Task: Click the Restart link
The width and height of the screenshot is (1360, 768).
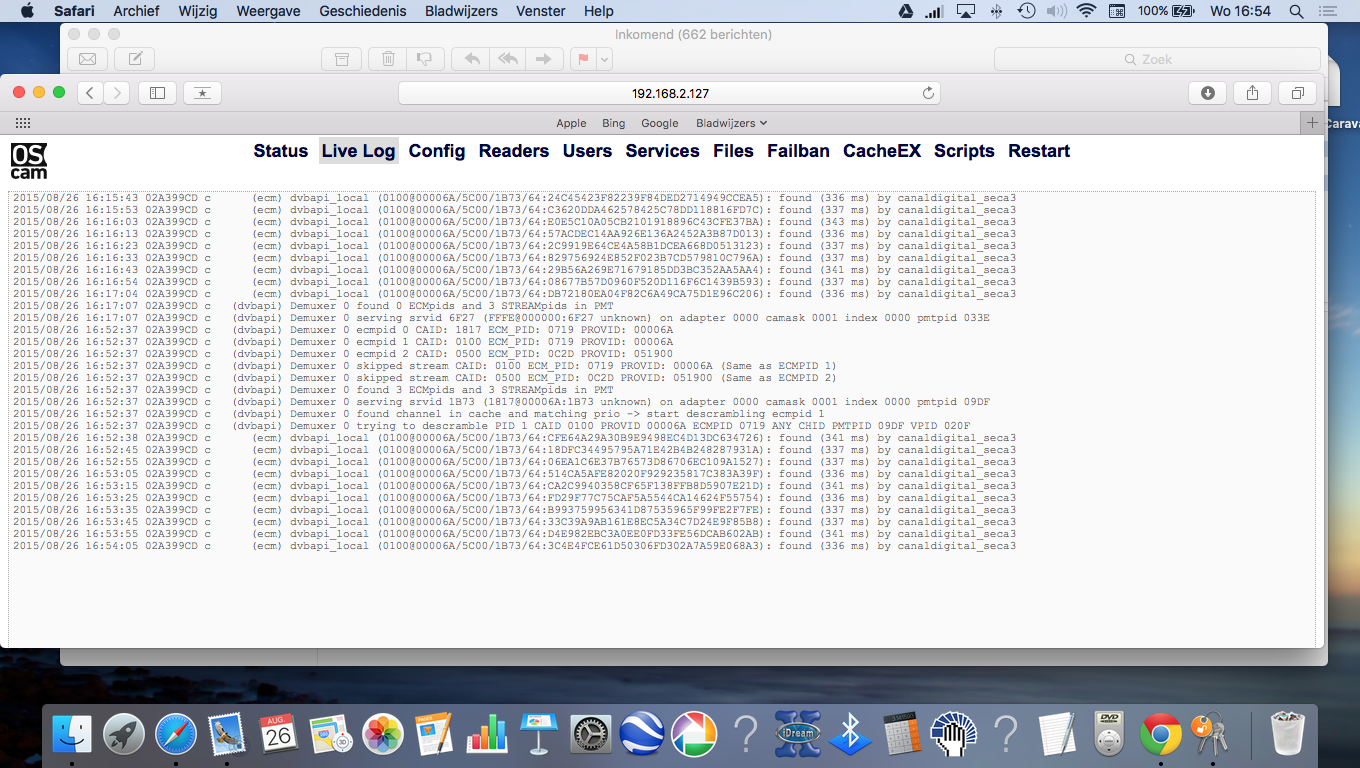Action: tap(1039, 151)
